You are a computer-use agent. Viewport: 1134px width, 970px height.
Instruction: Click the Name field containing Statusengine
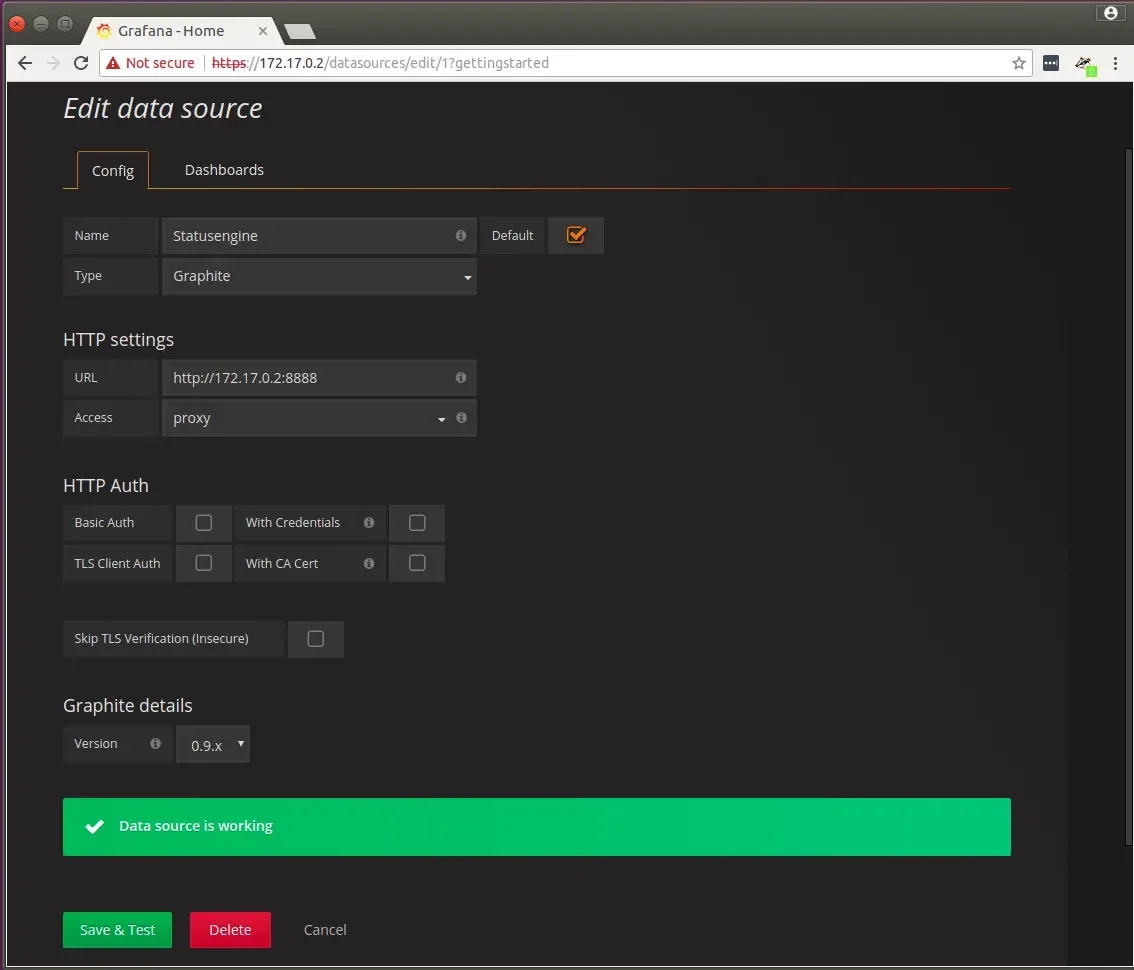click(x=319, y=236)
